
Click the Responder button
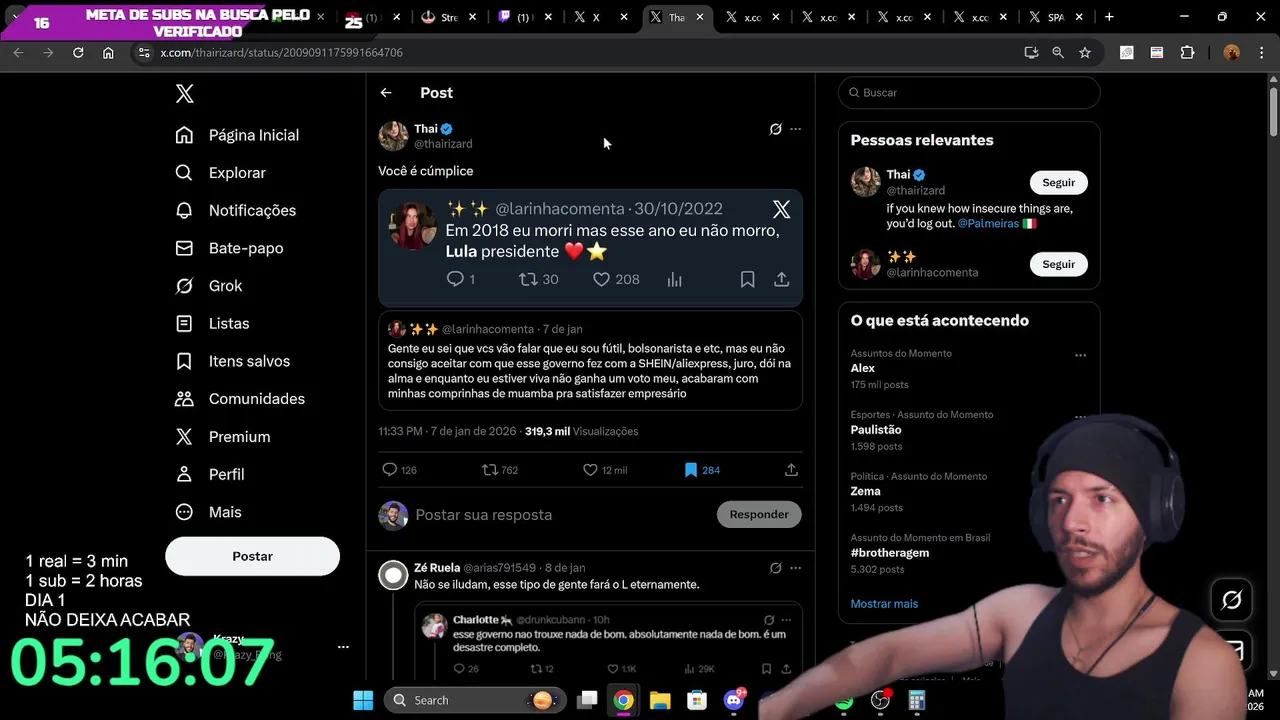click(x=759, y=514)
